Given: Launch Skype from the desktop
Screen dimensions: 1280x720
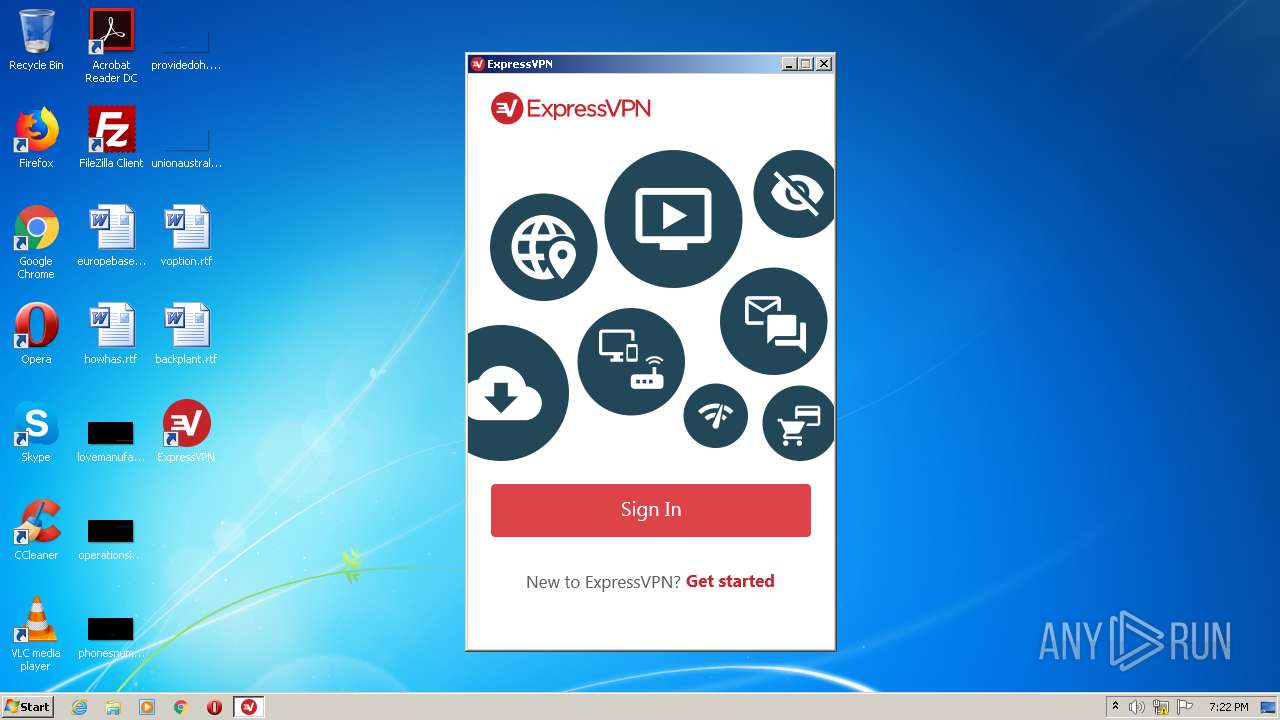Looking at the screenshot, I should click(x=36, y=432).
